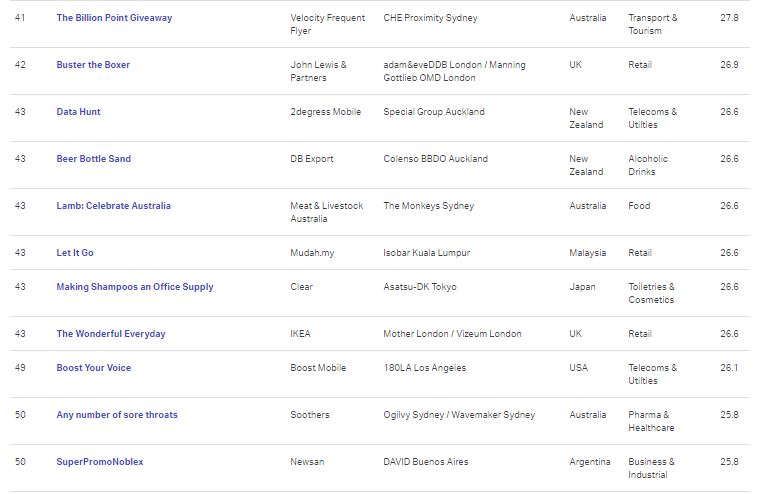Click the 180LA Los Angeles agency cell
Viewport: 759px width, 494px height.
[425, 368]
